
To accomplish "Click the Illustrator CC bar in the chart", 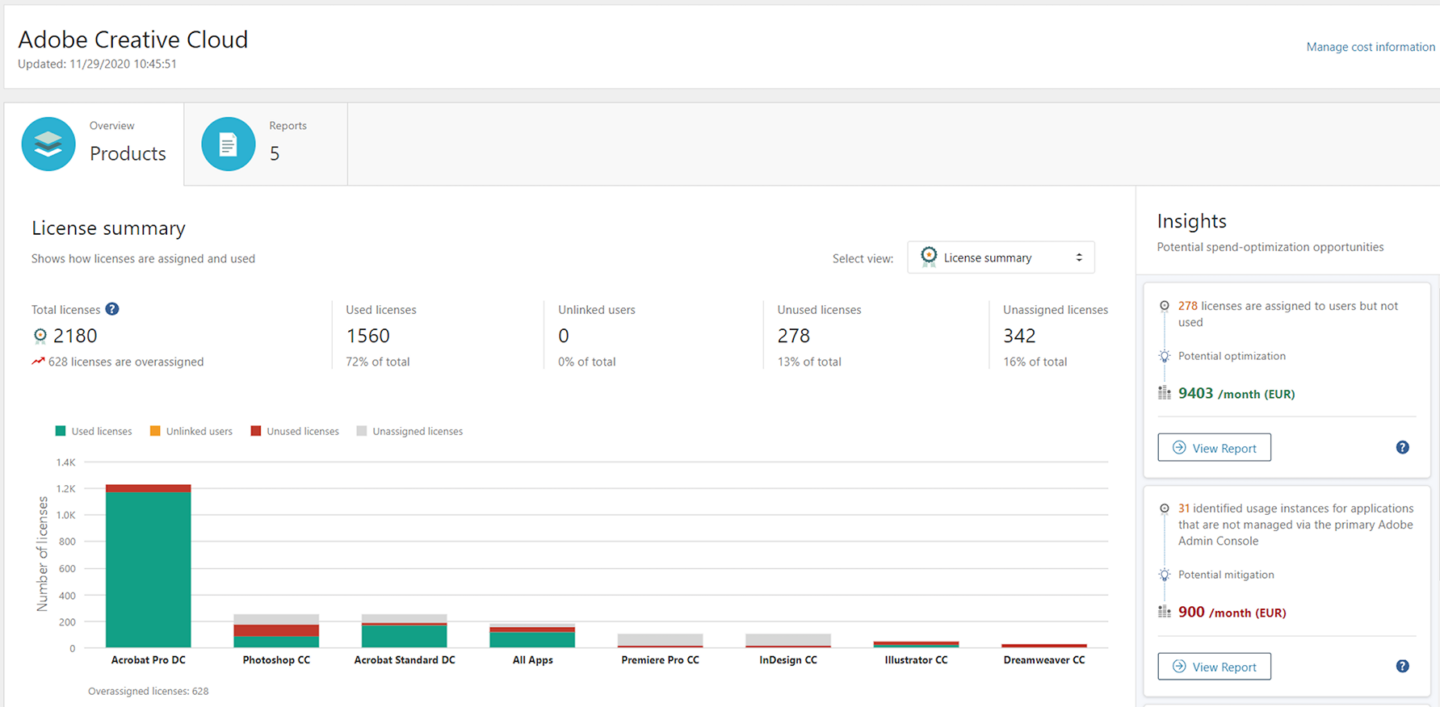I will pyautogui.click(x=916, y=644).
